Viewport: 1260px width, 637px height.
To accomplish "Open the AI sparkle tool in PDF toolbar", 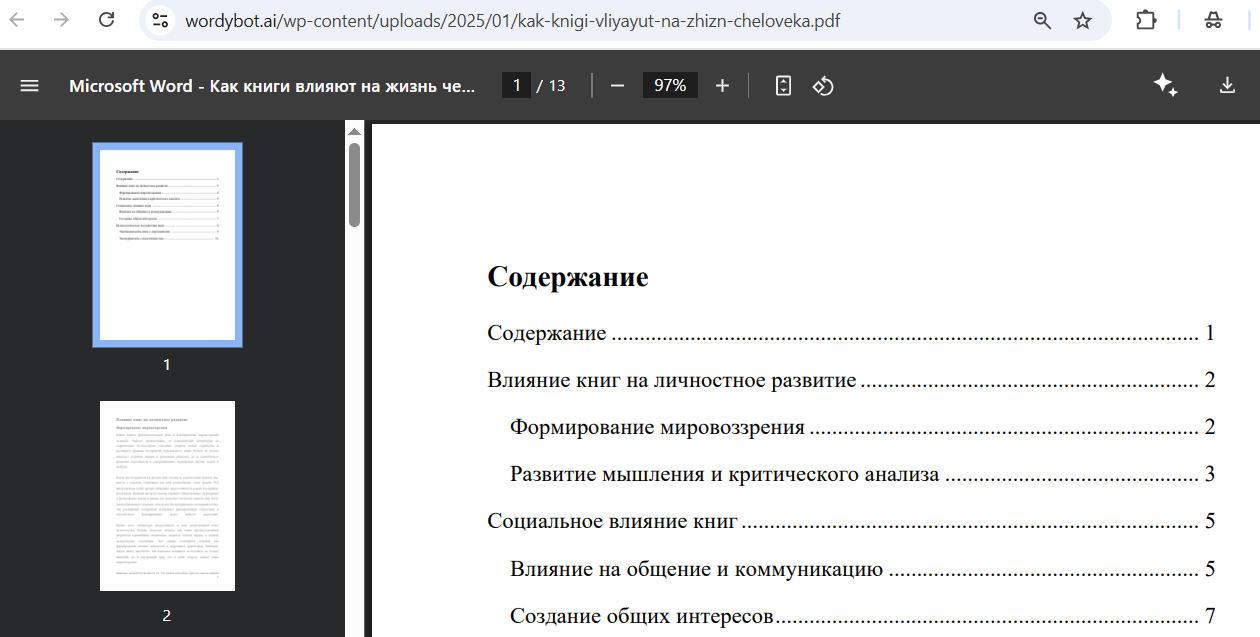I will pos(1165,86).
